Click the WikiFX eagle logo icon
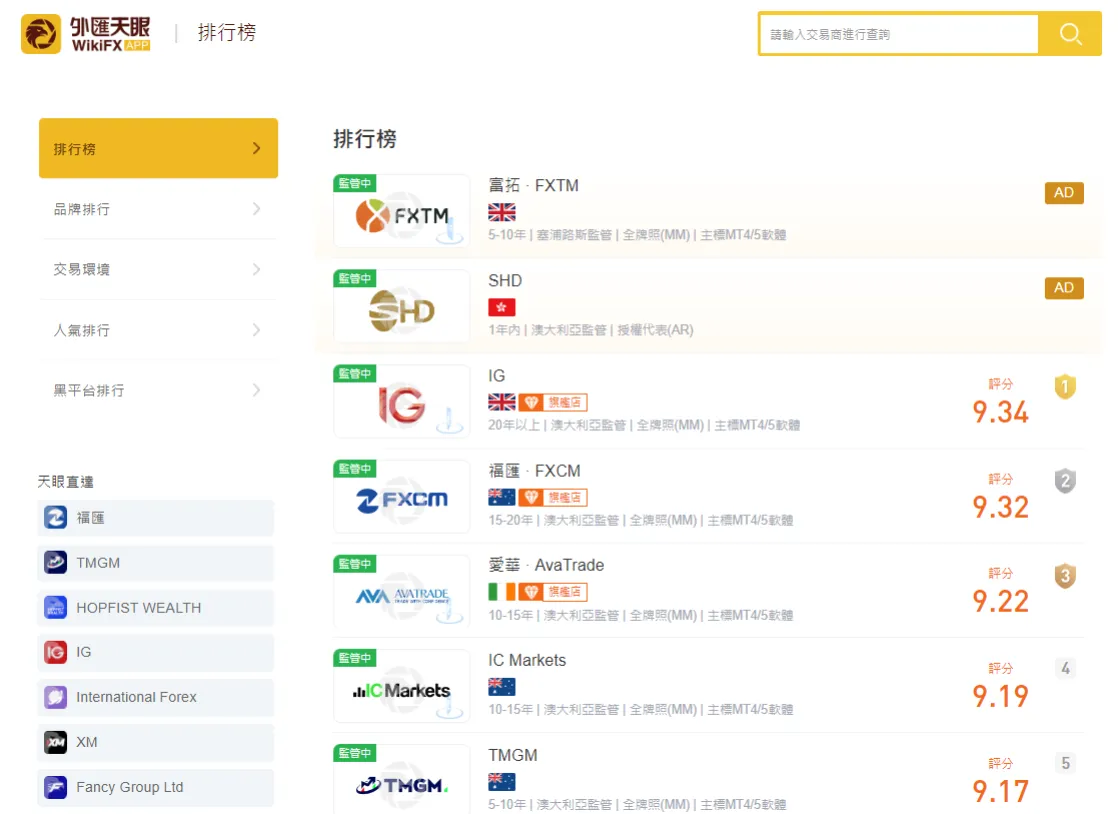The image size is (1118, 814). click(41, 34)
